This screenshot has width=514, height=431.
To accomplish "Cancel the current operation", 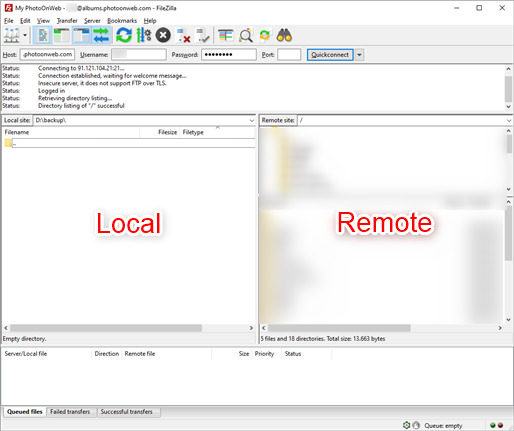I will click(x=163, y=35).
